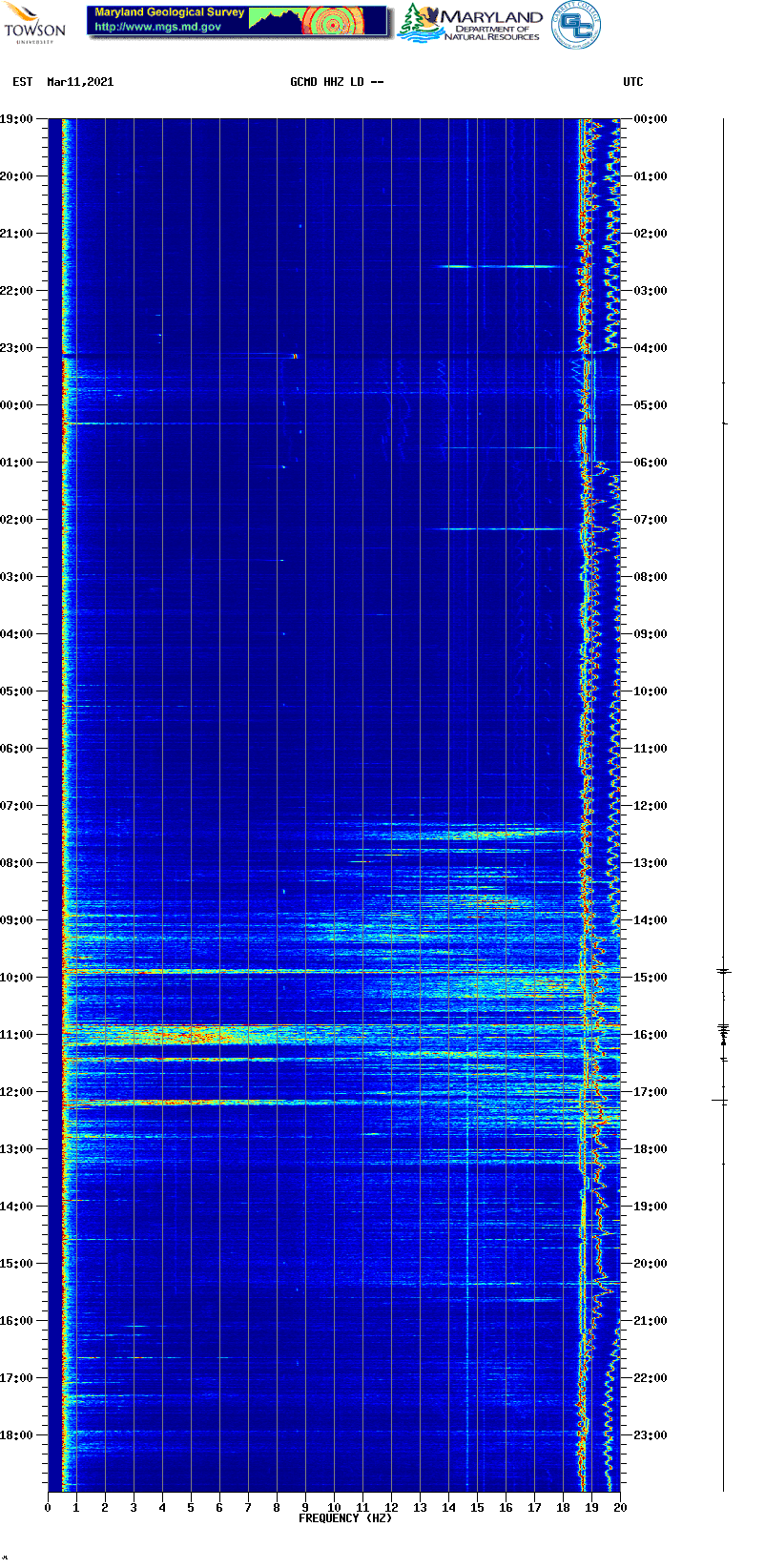Click the 10 Hz frequency axis tick
Image resolution: width=765 pixels, height=1568 pixels.
pyautogui.click(x=334, y=1507)
